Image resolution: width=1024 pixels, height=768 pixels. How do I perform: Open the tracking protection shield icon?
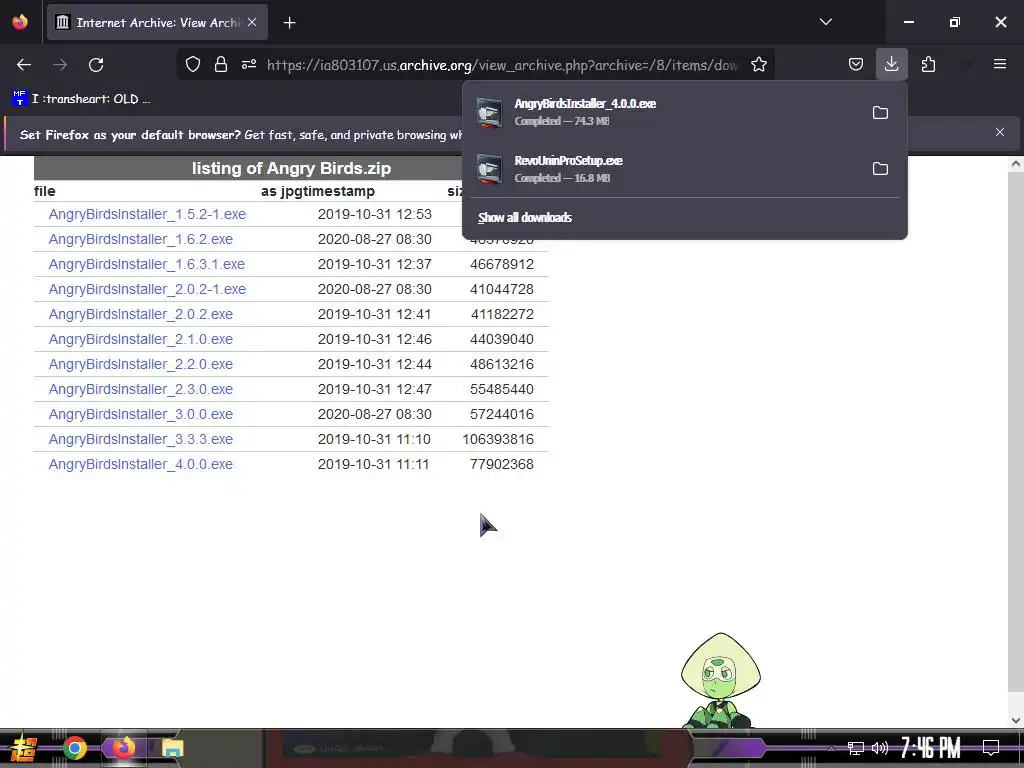[193, 64]
